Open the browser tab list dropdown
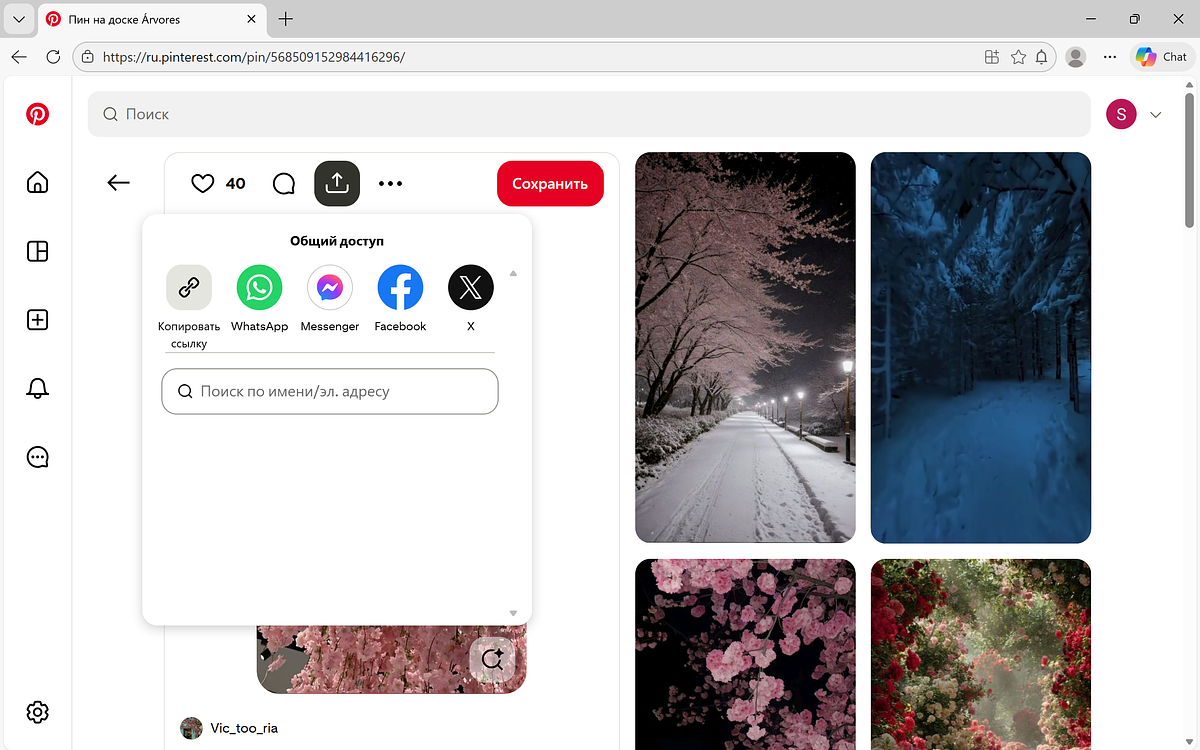 click(18, 19)
